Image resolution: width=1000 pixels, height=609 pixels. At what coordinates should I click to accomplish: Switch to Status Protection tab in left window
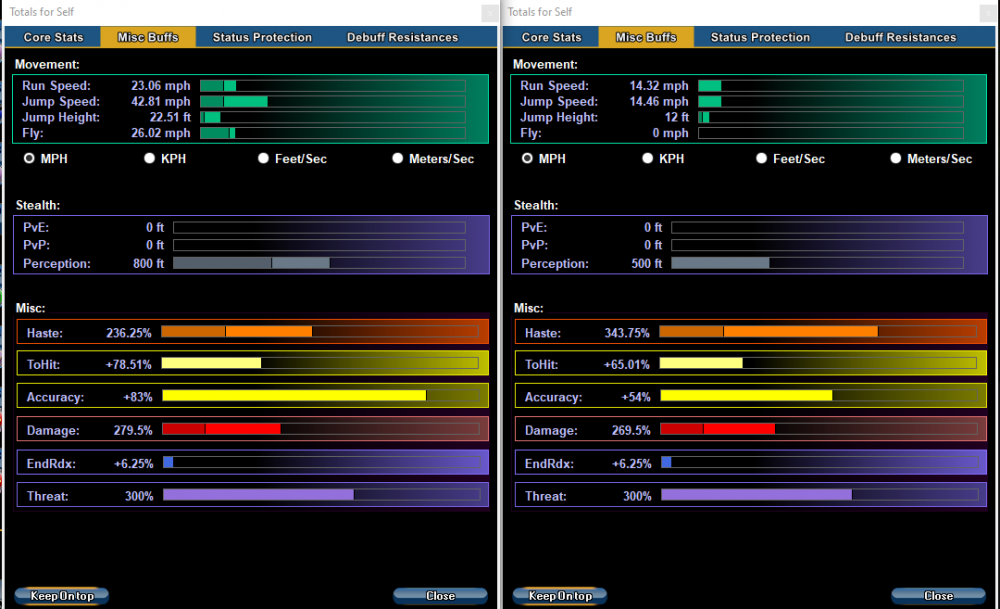(262, 37)
